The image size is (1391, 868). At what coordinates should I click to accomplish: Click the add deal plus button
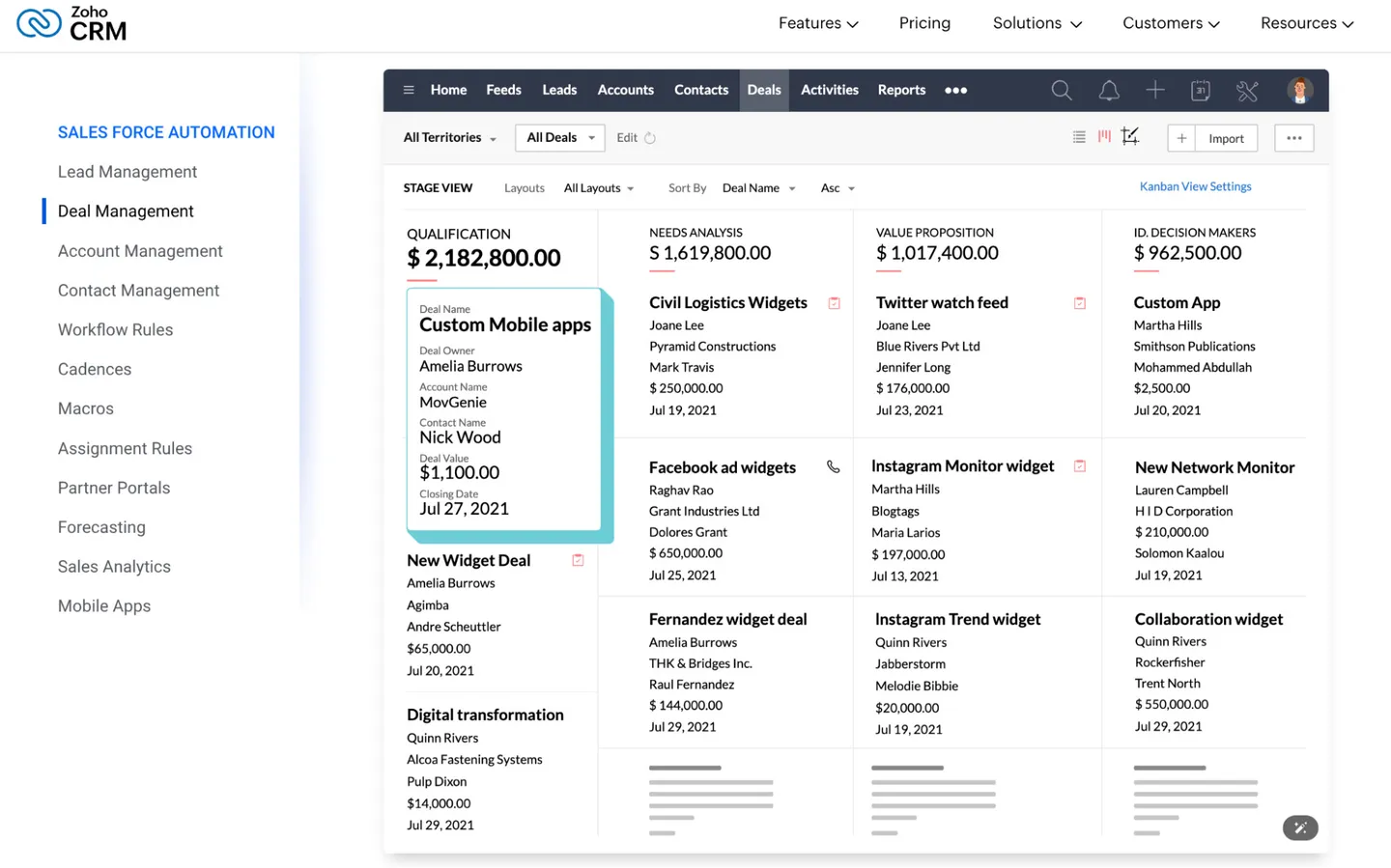click(x=1181, y=138)
